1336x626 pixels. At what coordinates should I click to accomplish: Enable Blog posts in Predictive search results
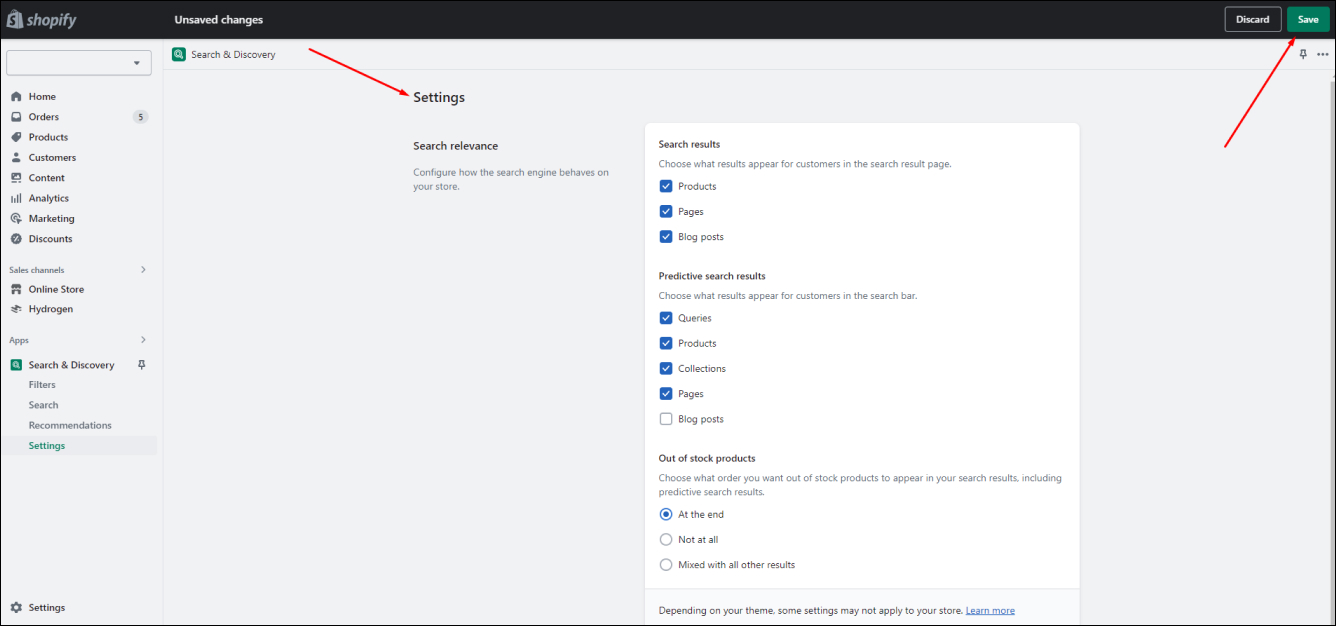(x=666, y=419)
